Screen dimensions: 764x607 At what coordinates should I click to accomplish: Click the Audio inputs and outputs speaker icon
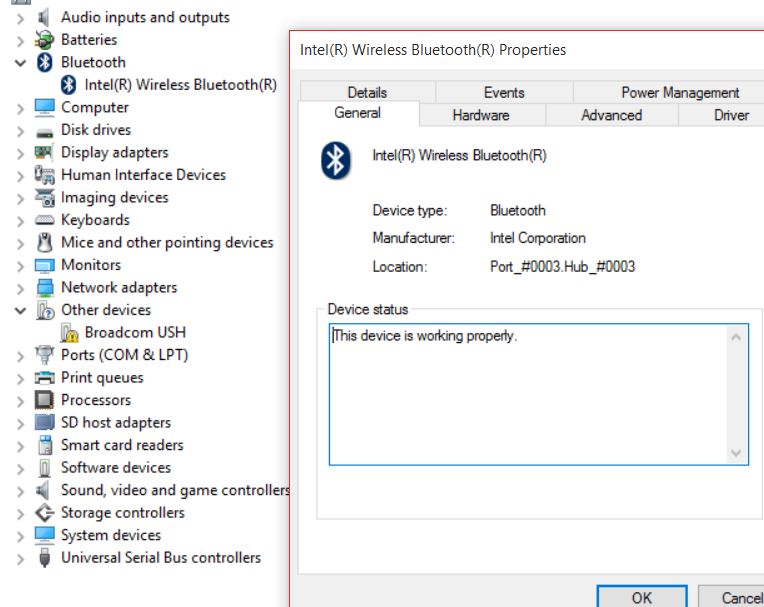tap(44, 18)
